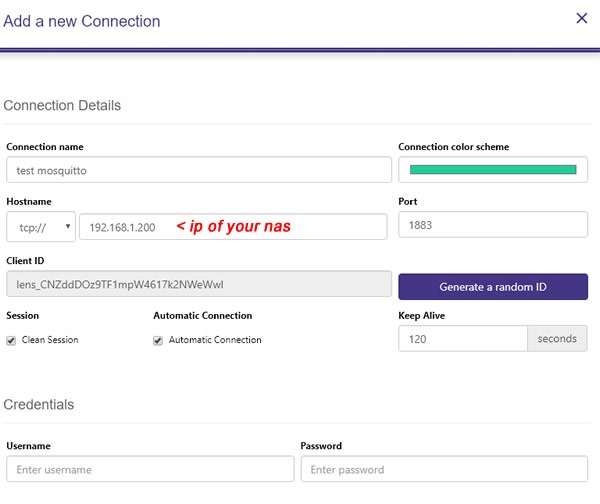
Task: Click the hostname field showing 192.168.1.200
Action: (x=233, y=227)
